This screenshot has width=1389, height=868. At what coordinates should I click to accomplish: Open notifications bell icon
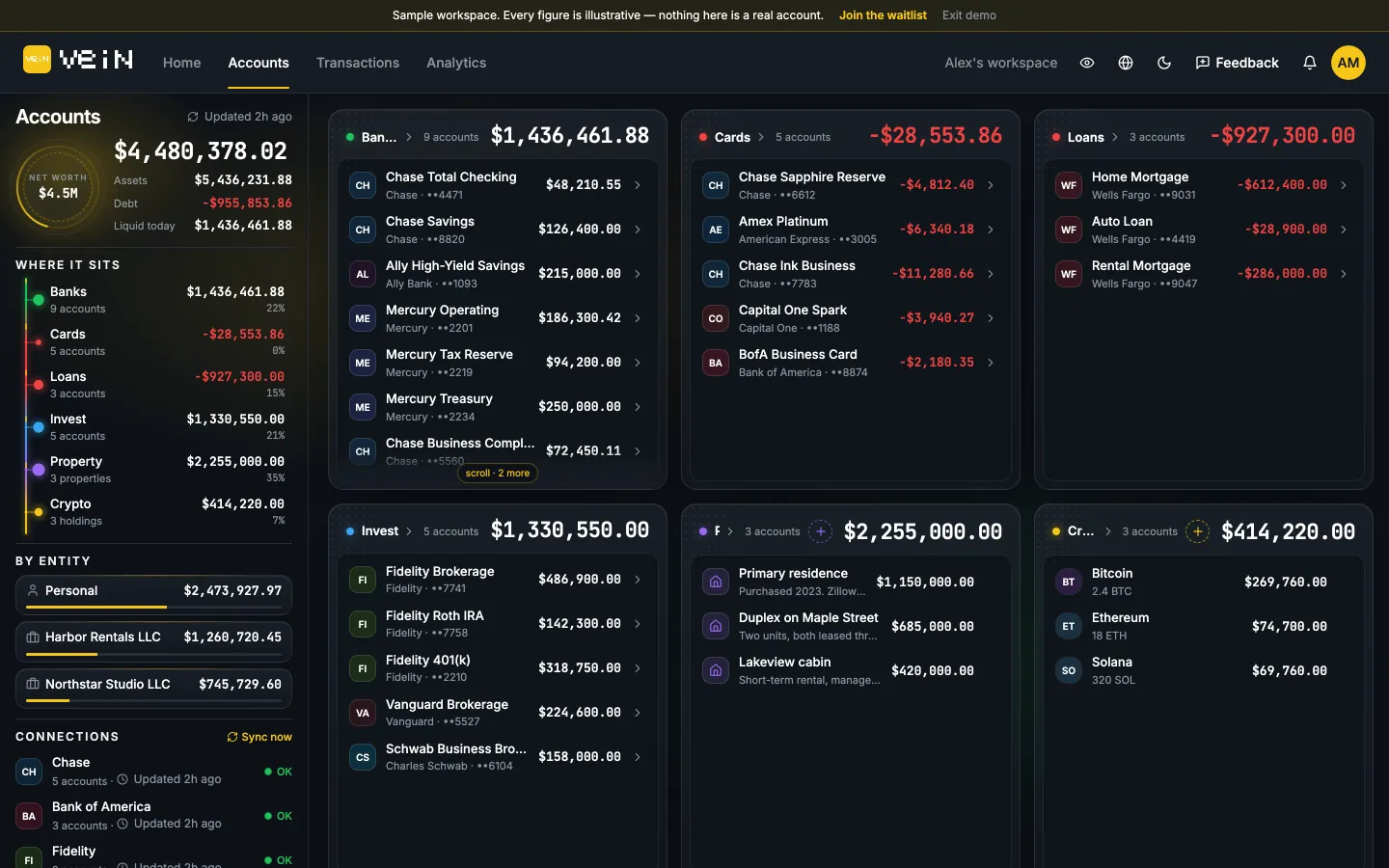[1310, 63]
